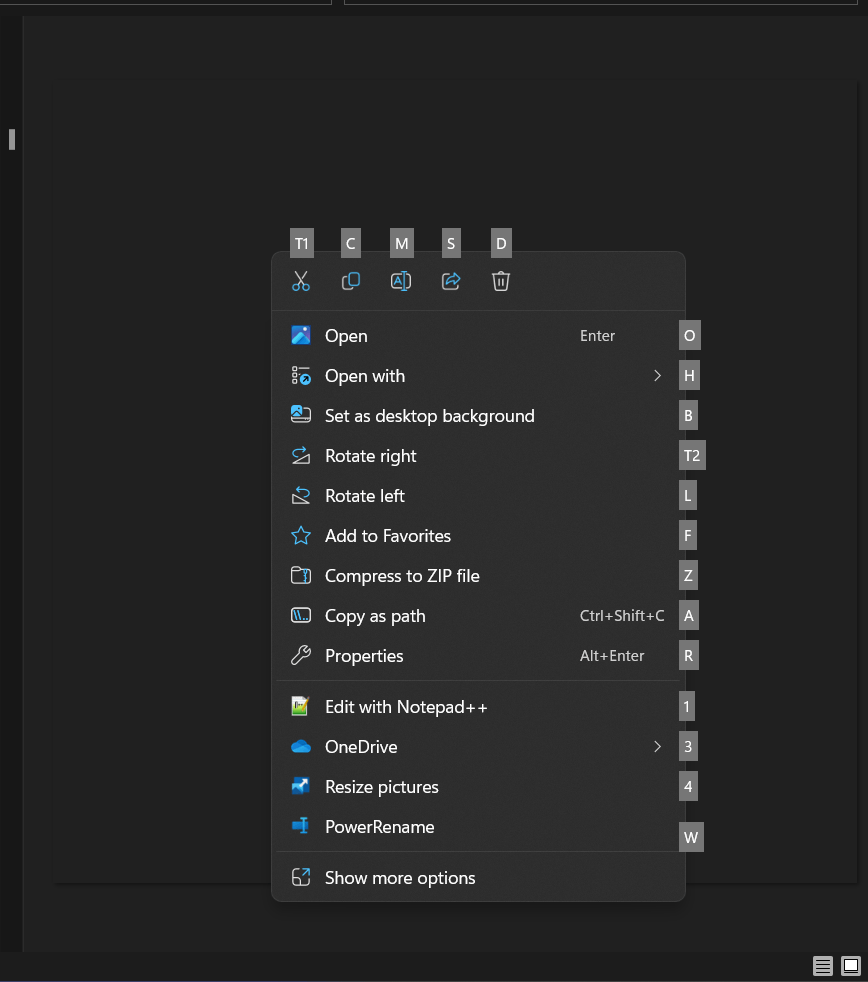Viewport: 868px width, 982px height.
Task: Select the Open with menu entry
Action: coord(478,376)
